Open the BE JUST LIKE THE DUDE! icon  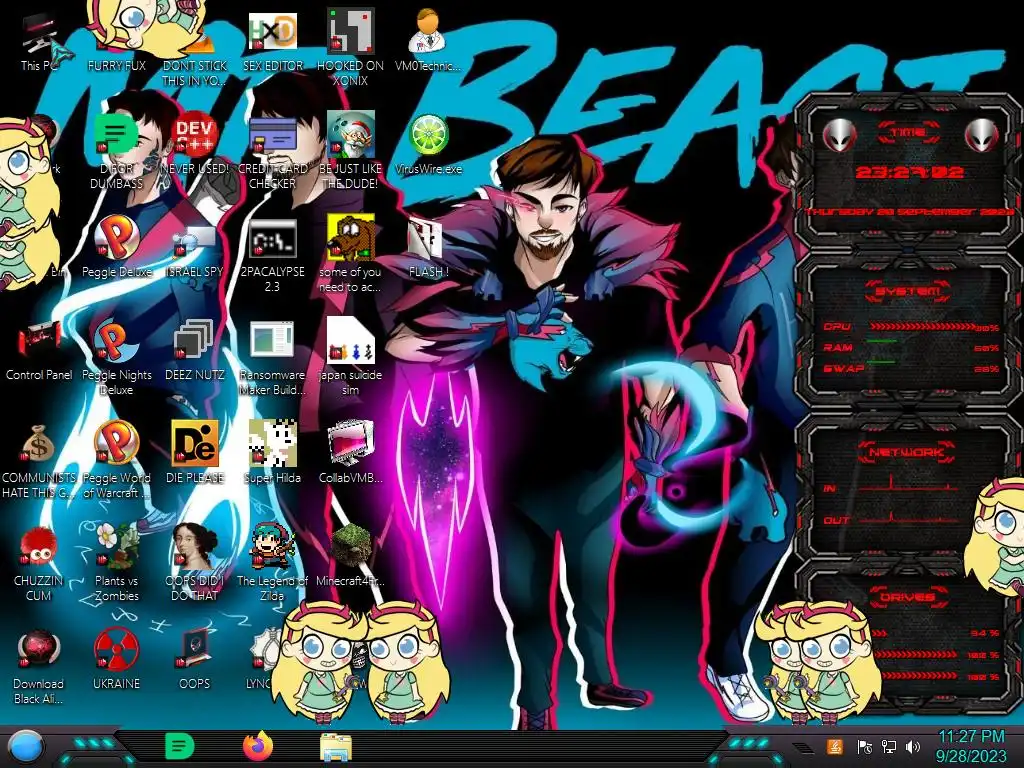tap(350, 150)
